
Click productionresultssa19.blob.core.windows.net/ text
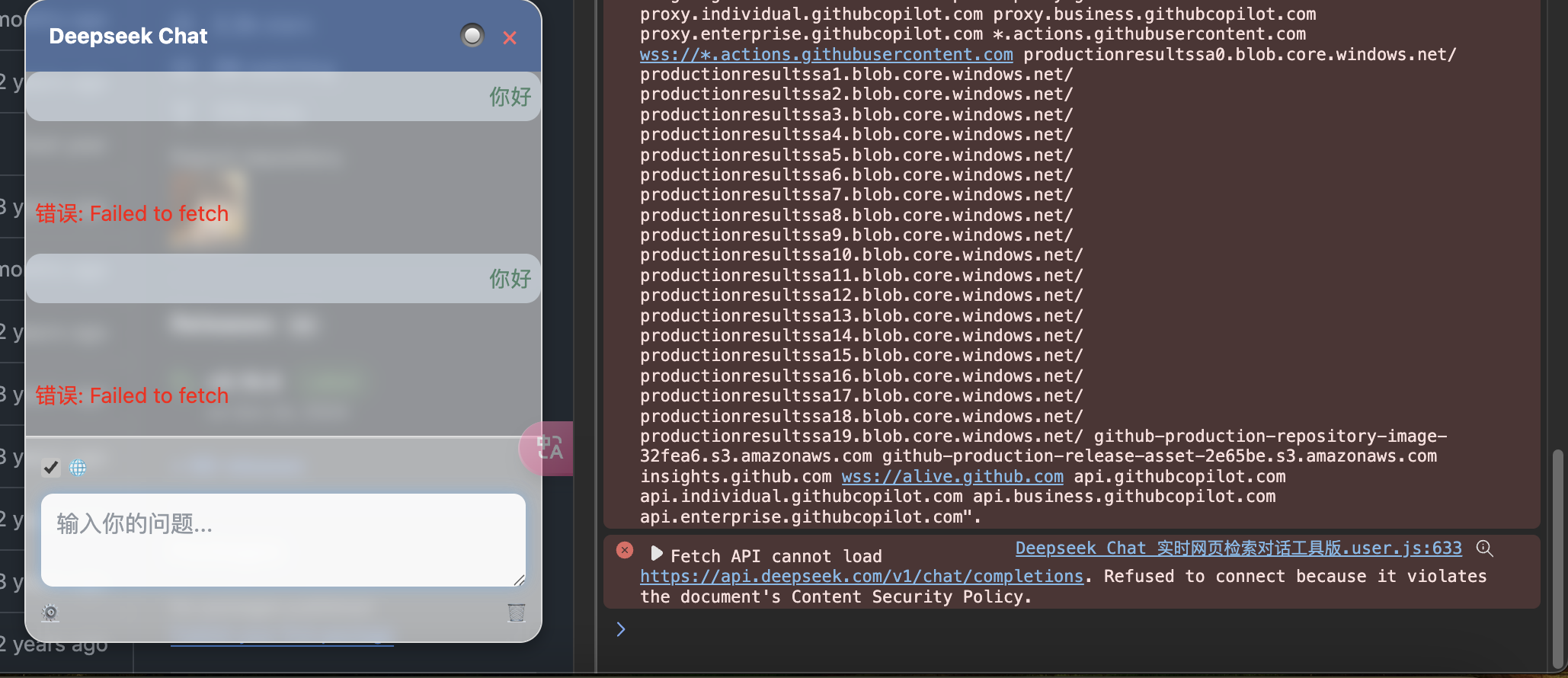pyautogui.click(x=861, y=436)
